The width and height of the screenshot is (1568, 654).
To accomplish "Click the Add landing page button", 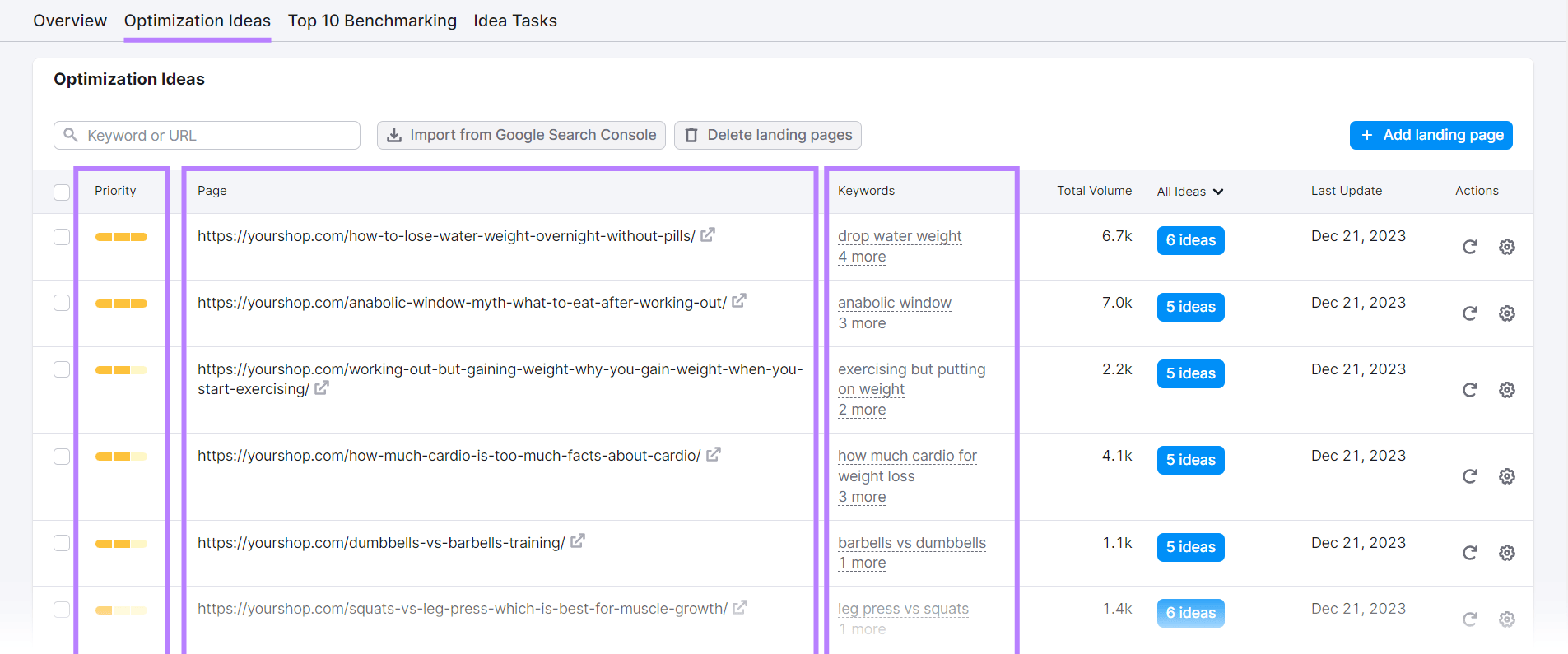I will [1431, 135].
